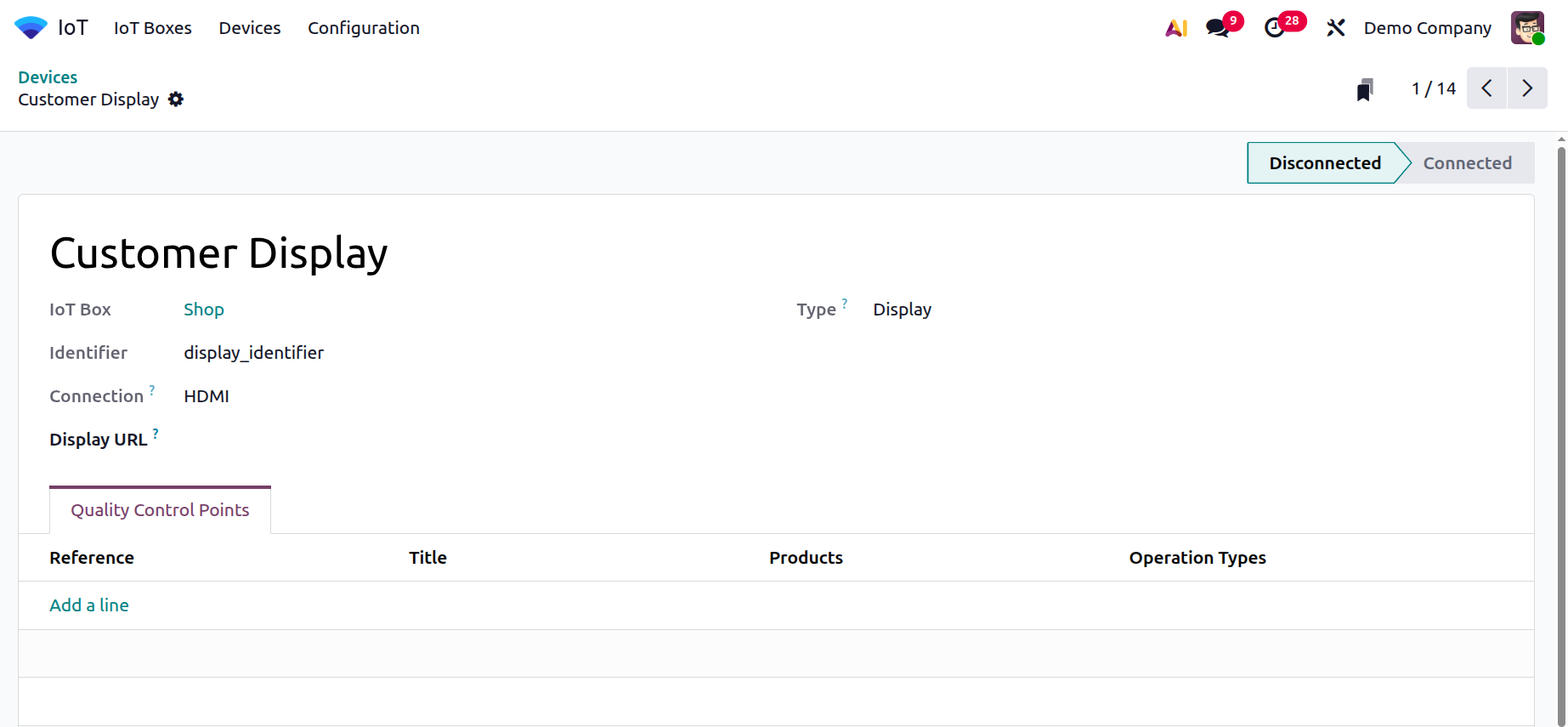
Task: Open the activities clock icon
Action: tap(1275, 28)
